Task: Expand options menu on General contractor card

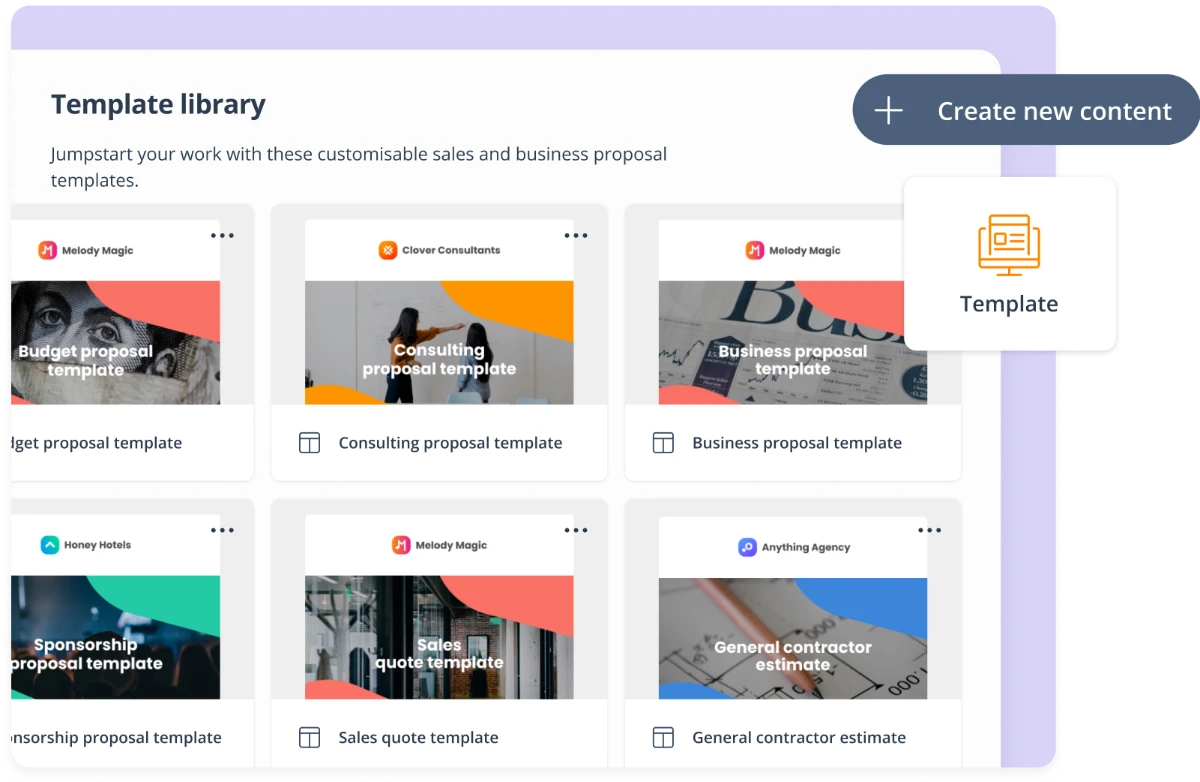Action: tap(930, 531)
